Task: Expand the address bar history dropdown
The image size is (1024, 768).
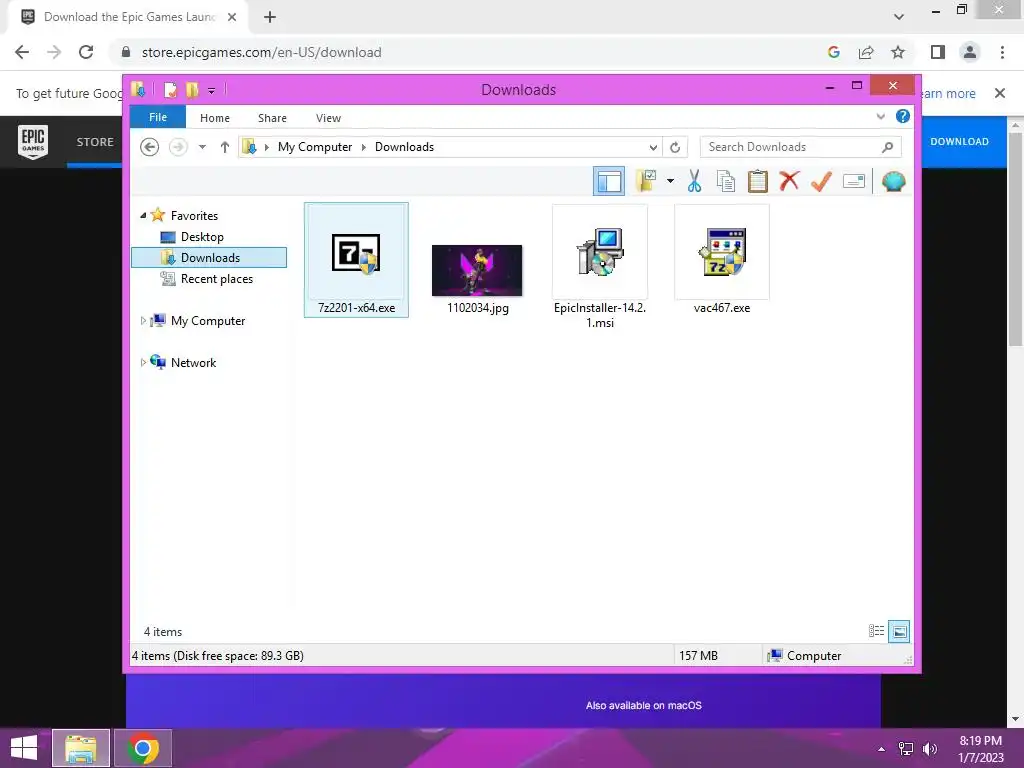Action: pyautogui.click(x=652, y=147)
